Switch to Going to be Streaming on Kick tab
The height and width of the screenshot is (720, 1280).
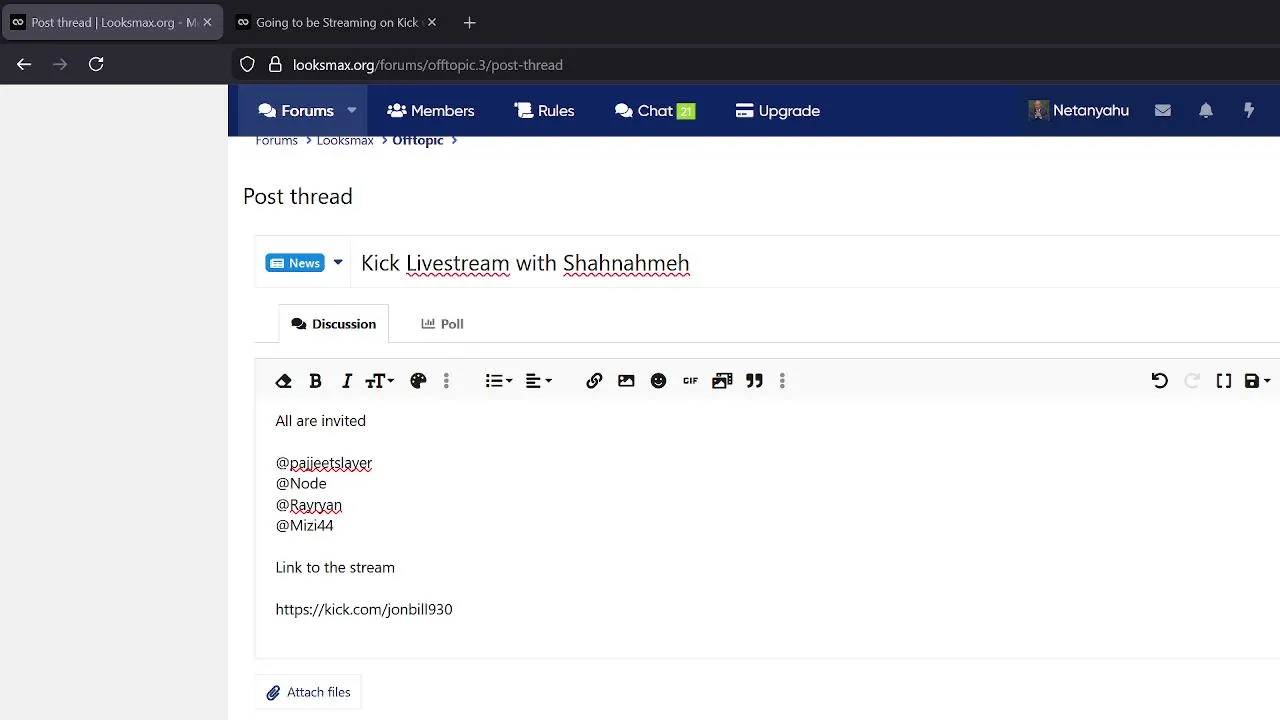pyautogui.click(x=336, y=22)
